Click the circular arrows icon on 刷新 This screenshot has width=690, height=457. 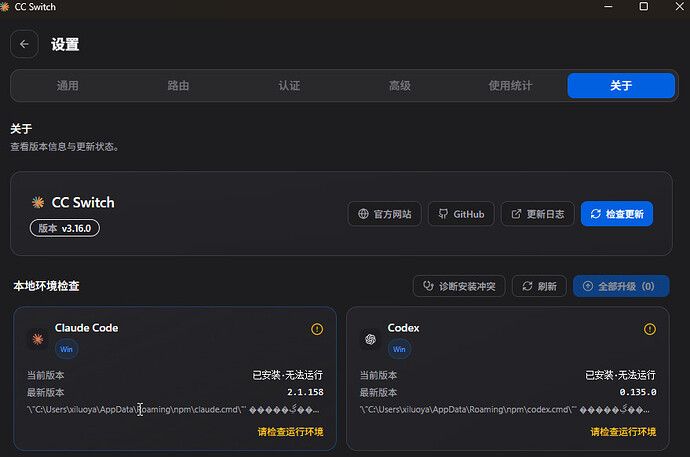click(527, 286)
